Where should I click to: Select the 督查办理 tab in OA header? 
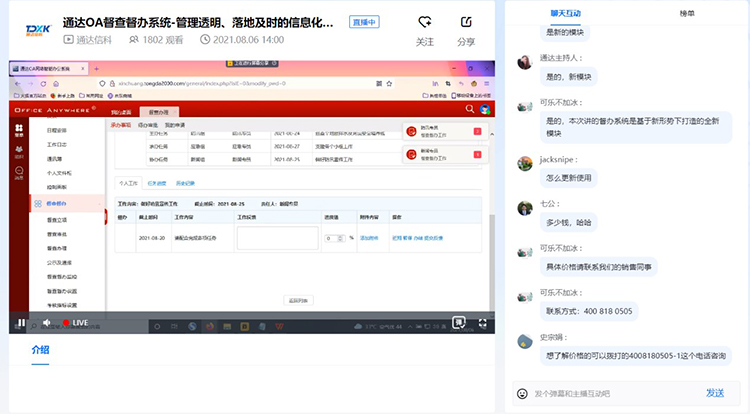159,112
